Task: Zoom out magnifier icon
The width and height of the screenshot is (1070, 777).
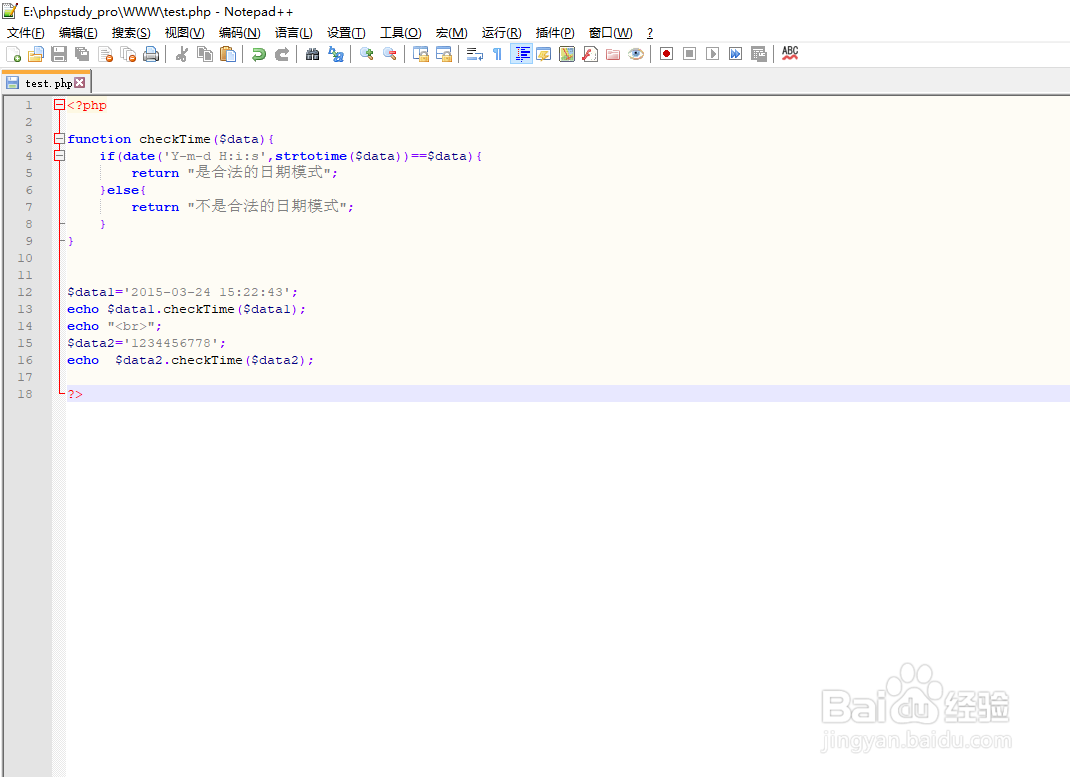Action: 390,55
